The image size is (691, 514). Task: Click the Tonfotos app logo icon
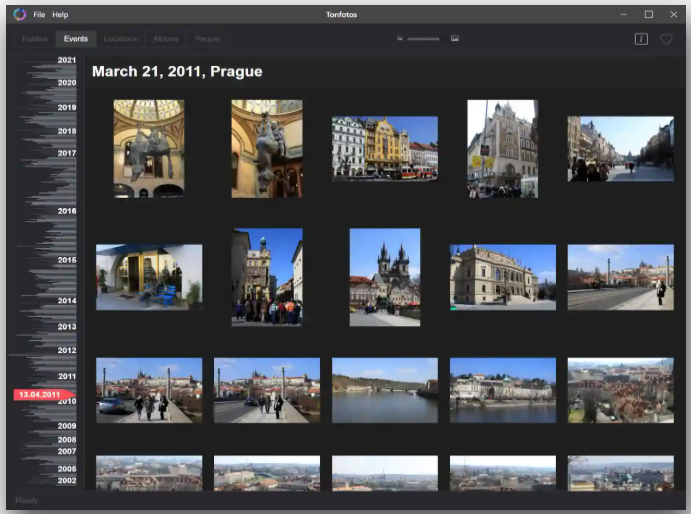tap(19, 14)
